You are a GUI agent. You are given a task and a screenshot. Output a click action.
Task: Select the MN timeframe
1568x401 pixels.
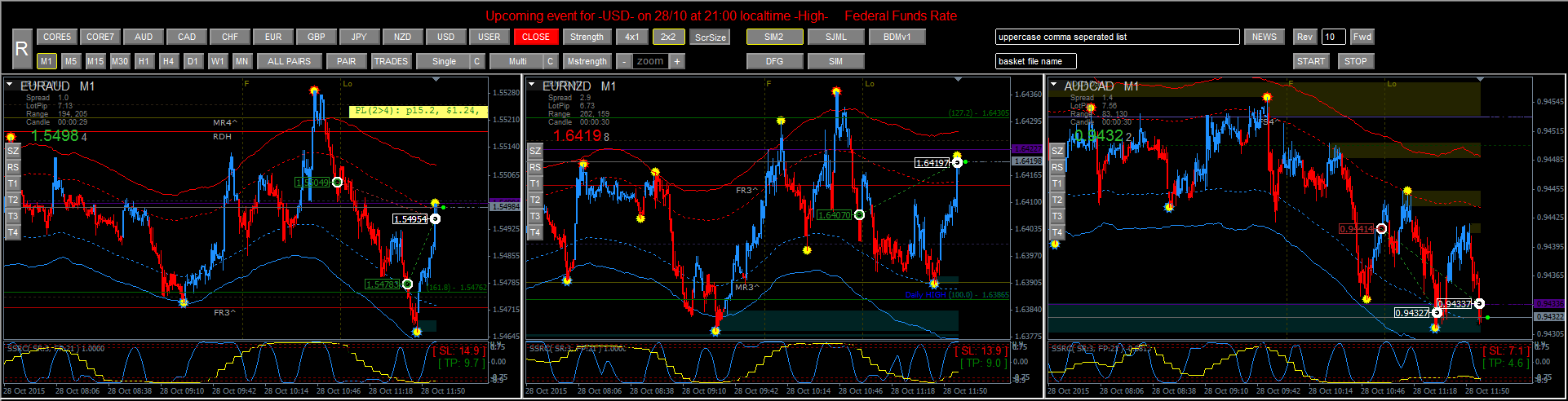[x=241, y=61]
